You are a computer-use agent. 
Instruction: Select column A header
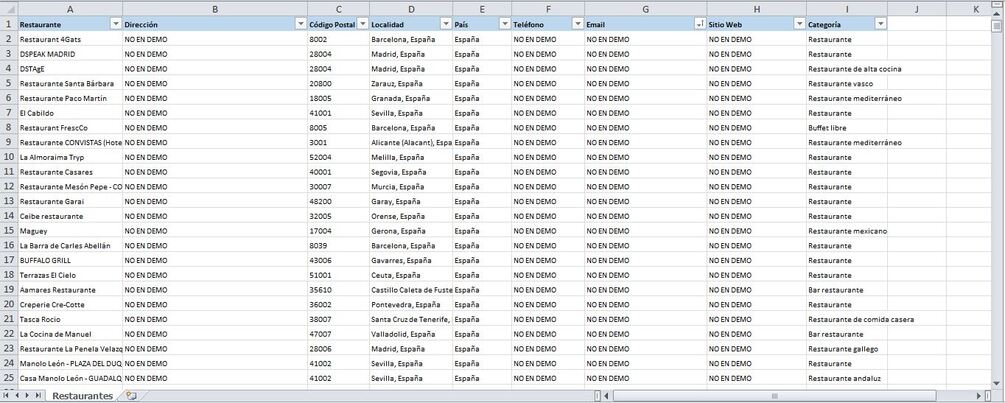point(70,9)
